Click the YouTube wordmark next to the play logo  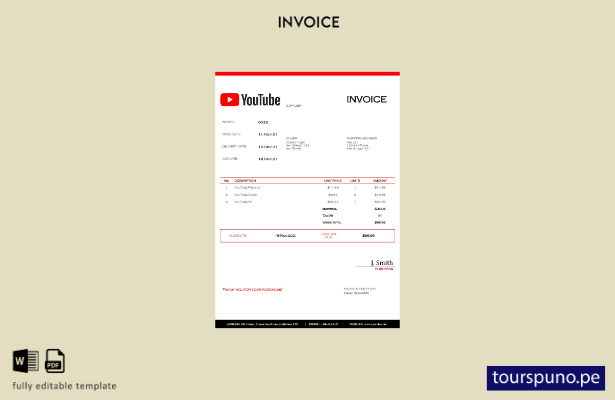coord(260,100)
